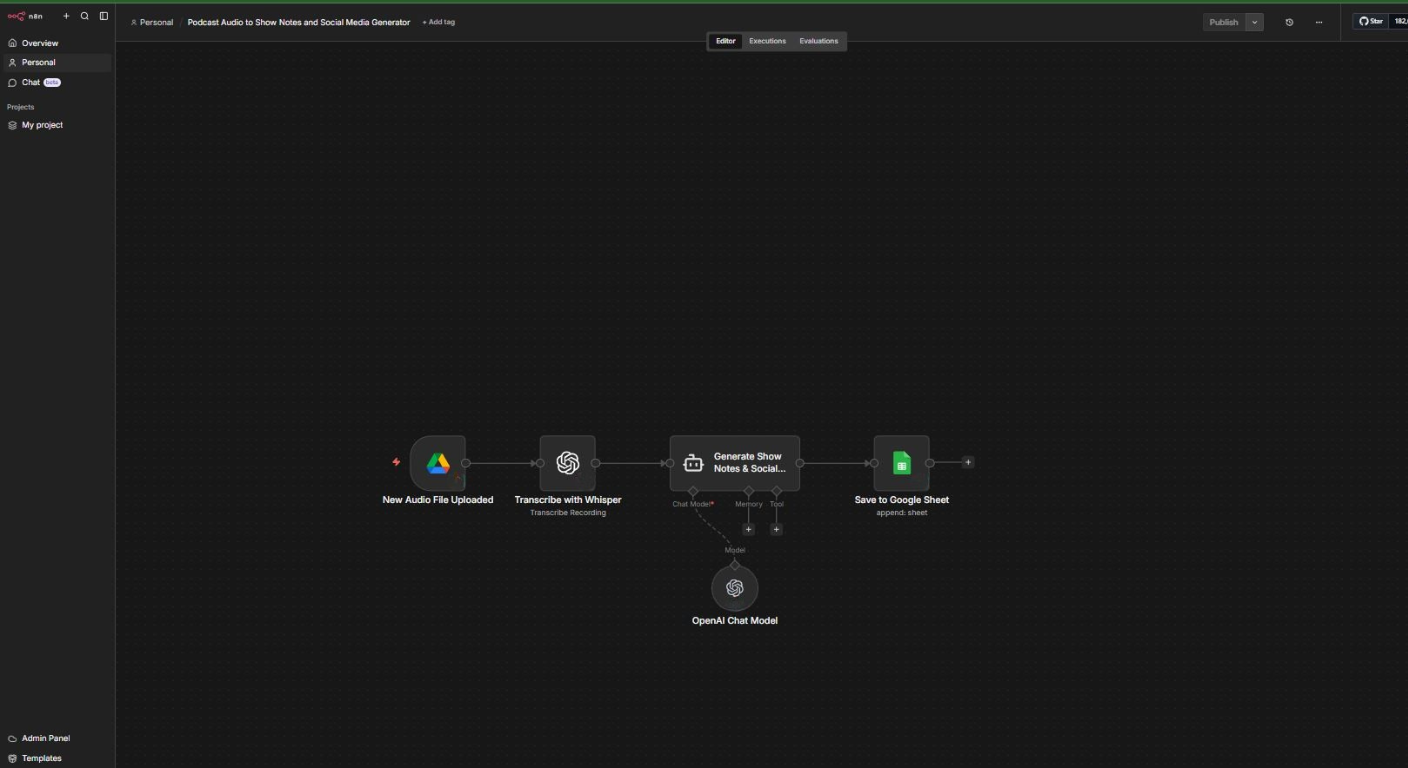
Task: Switch to the Evaluations tab
Action: pos(818,41)
